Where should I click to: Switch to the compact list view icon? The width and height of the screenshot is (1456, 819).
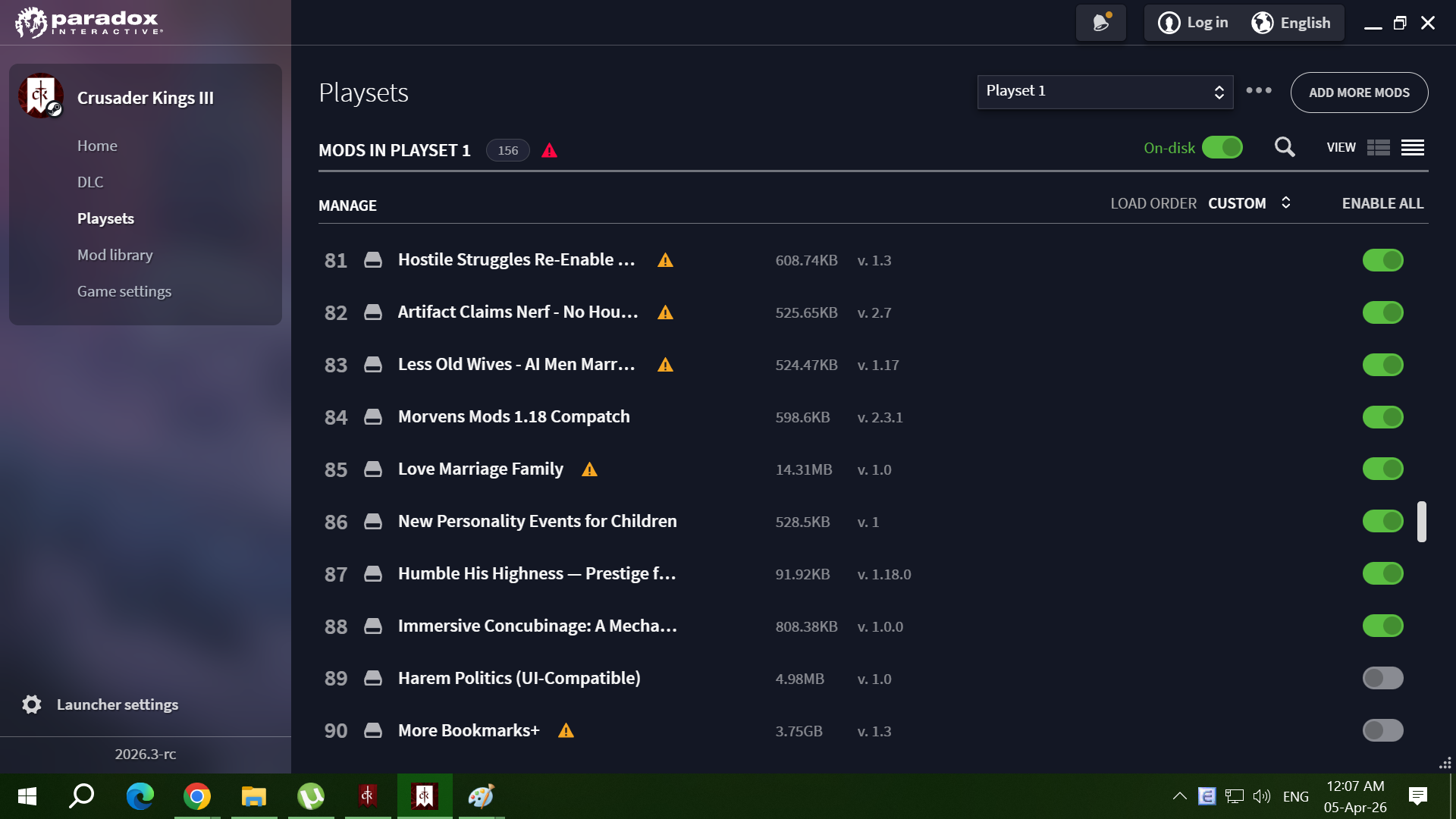[1413, 148]
